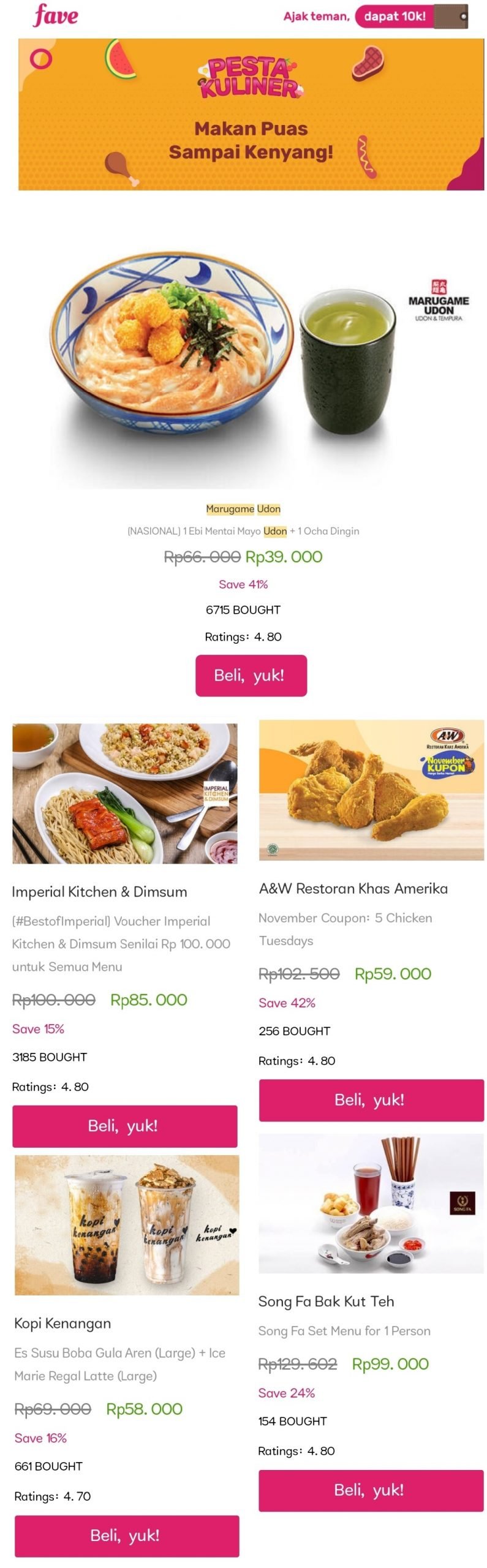Open the 'Marugame Udon' highlighted link
The height and width of the screenshot is (1568, 487).
point(243,508)
